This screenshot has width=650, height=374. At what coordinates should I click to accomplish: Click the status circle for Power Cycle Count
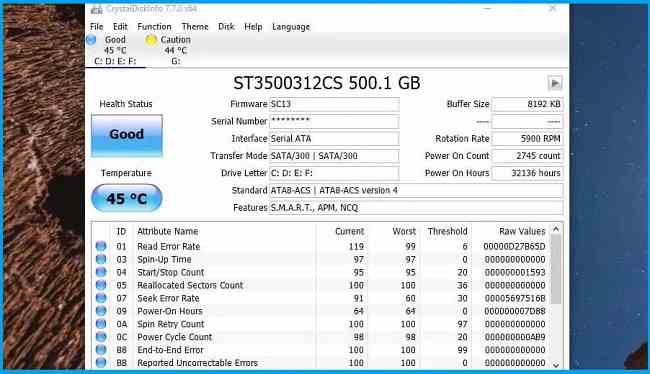pos(101,337)
